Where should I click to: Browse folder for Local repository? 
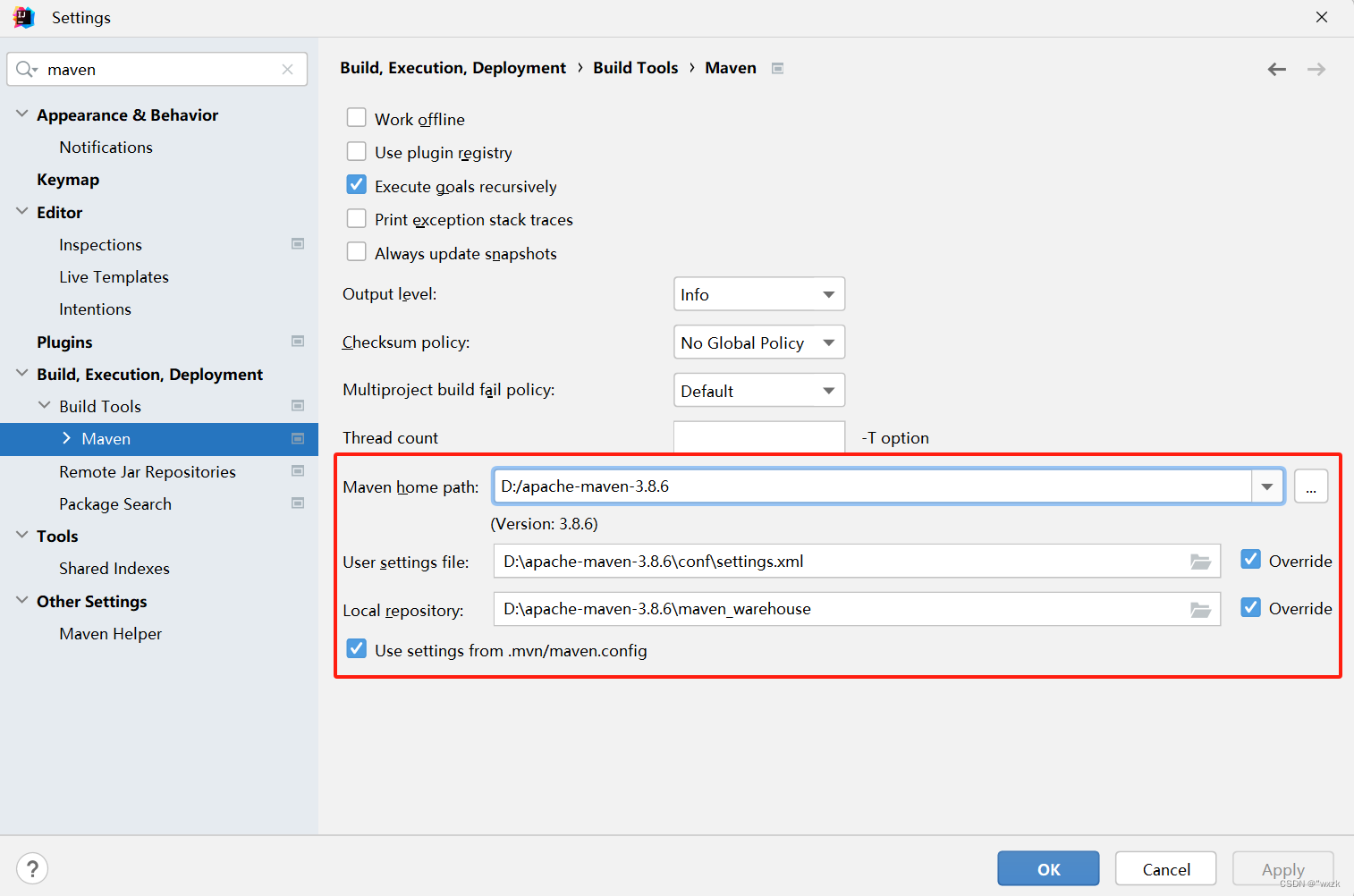[1200, 609]
